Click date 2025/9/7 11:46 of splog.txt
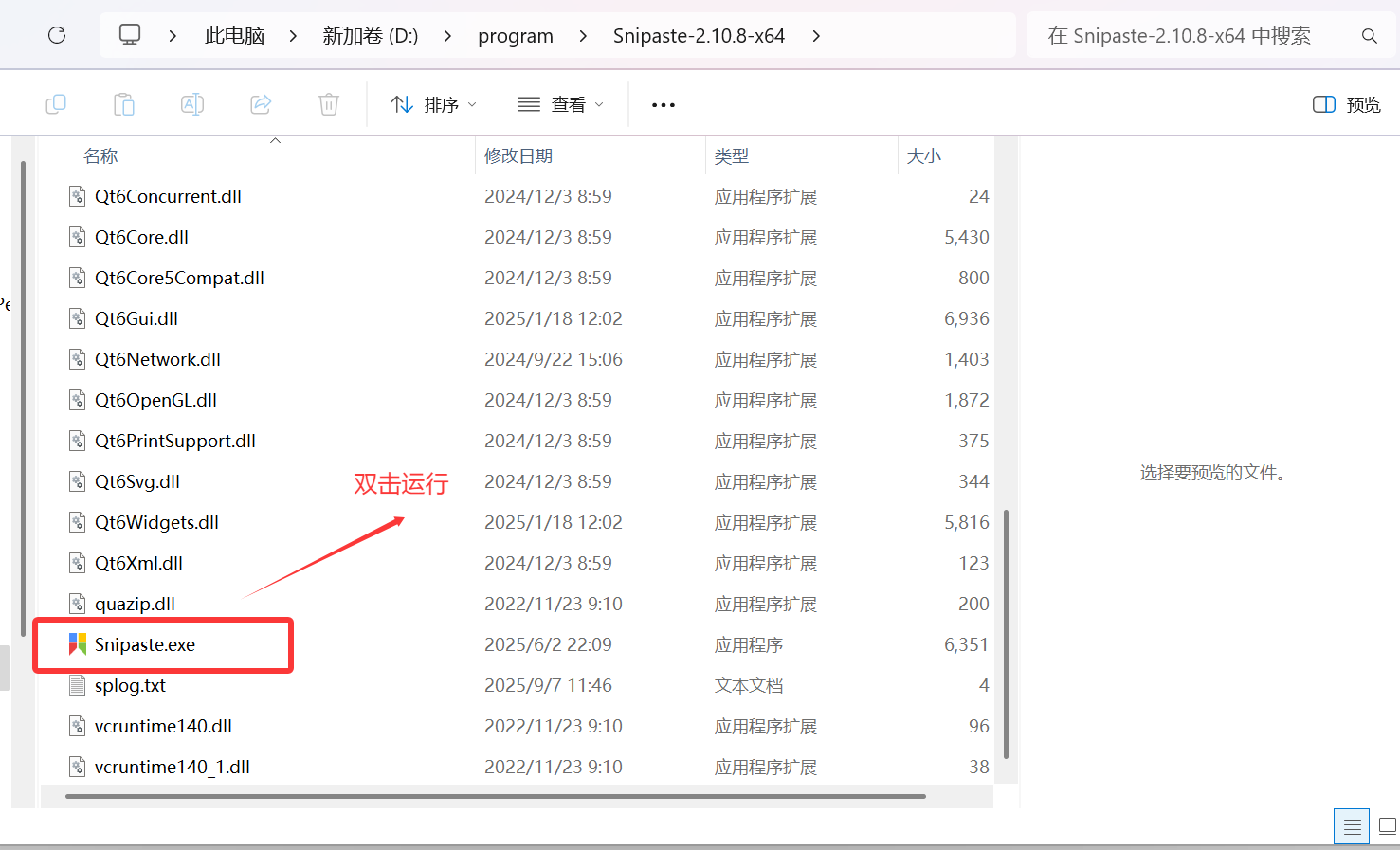 pyautogui.click(x=548, y=685)
